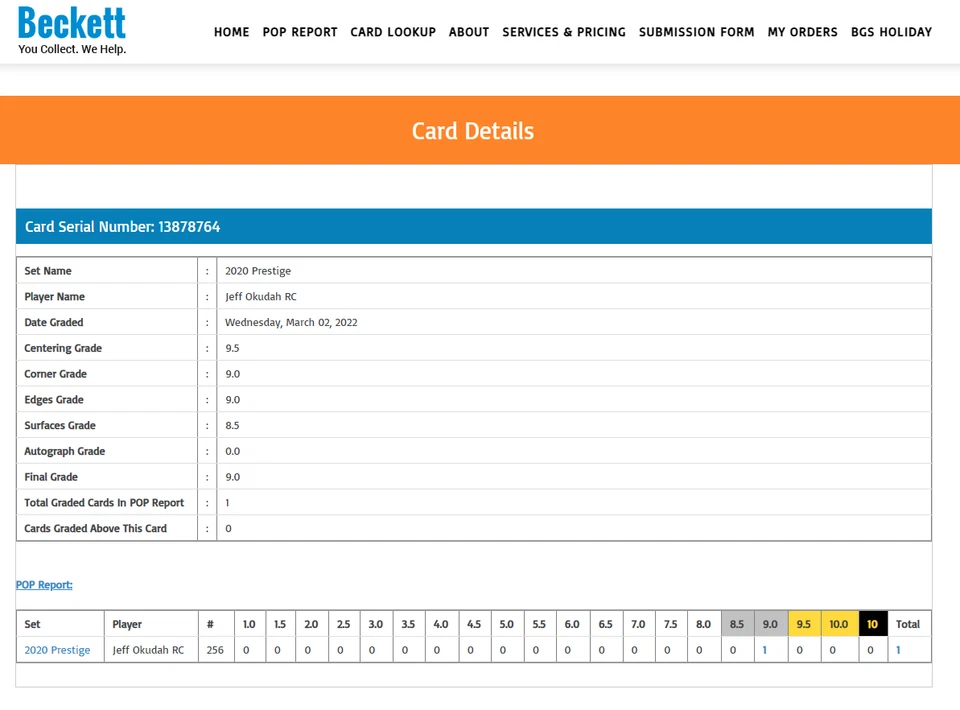960x710 pixels.
Task: Open the POP REPORT menu
Action: 300,32
